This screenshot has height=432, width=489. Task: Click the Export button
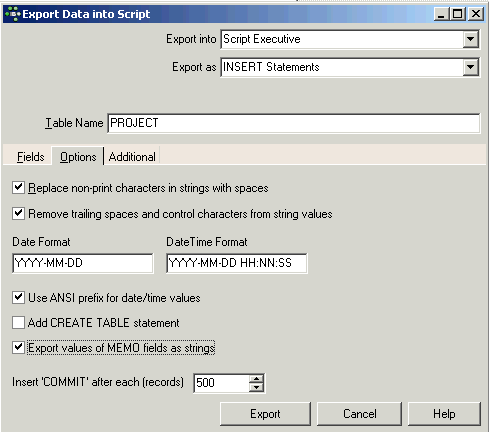(x=265, y=414)
